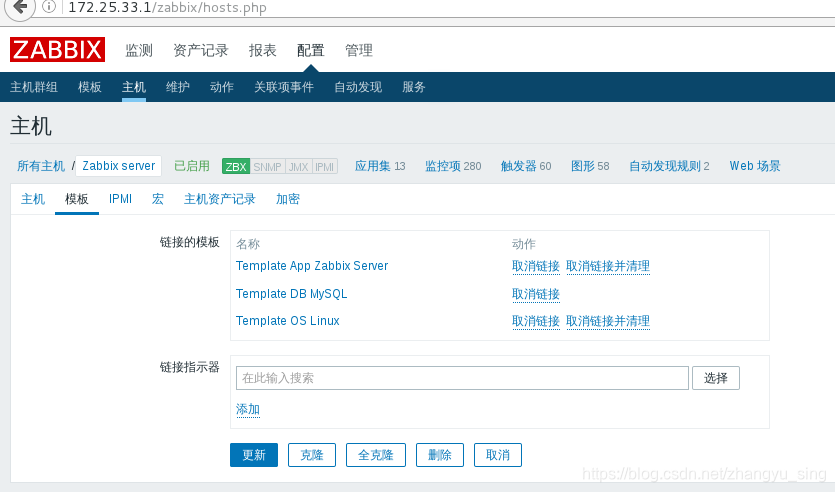835x492 pixels.
Task: Click the 克隆 button
Action: (x=312, y=455)
